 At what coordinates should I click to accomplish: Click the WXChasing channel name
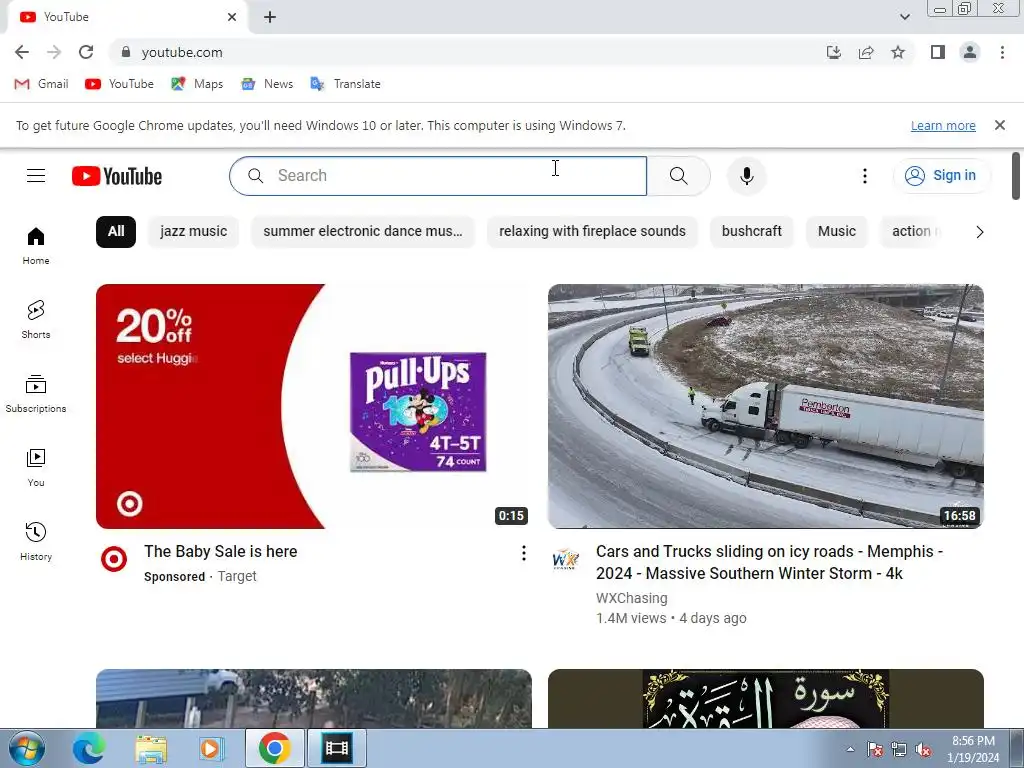pos(632,598)
